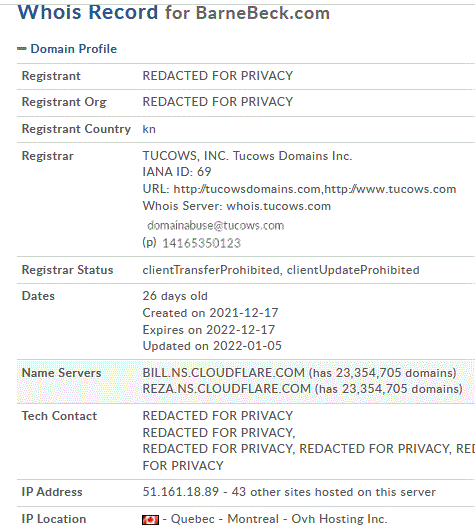Screen dimensions: 475x528
Task: Select the Registrant Org label
Action: click(x=64, y=102)
